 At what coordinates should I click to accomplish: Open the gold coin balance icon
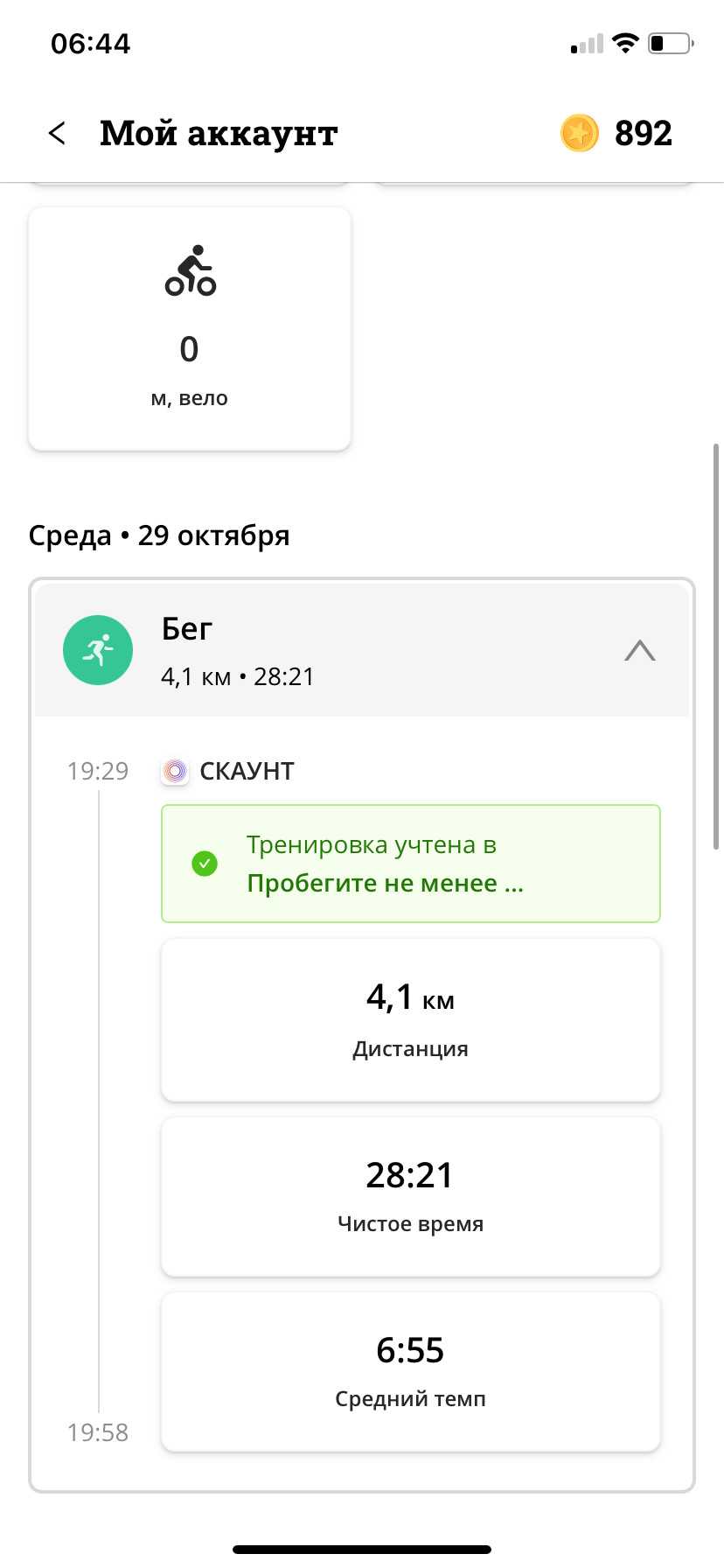[580, 133]
